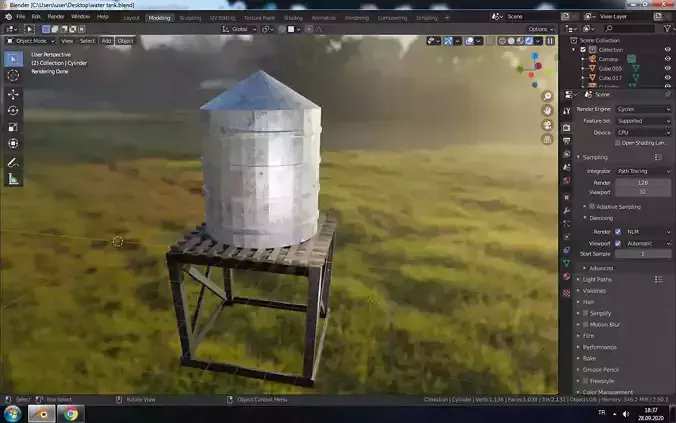The height and width of the screenshot is (423, 676).
Task: Click the outliner filter funnel icon
Action: coord(667,28)
